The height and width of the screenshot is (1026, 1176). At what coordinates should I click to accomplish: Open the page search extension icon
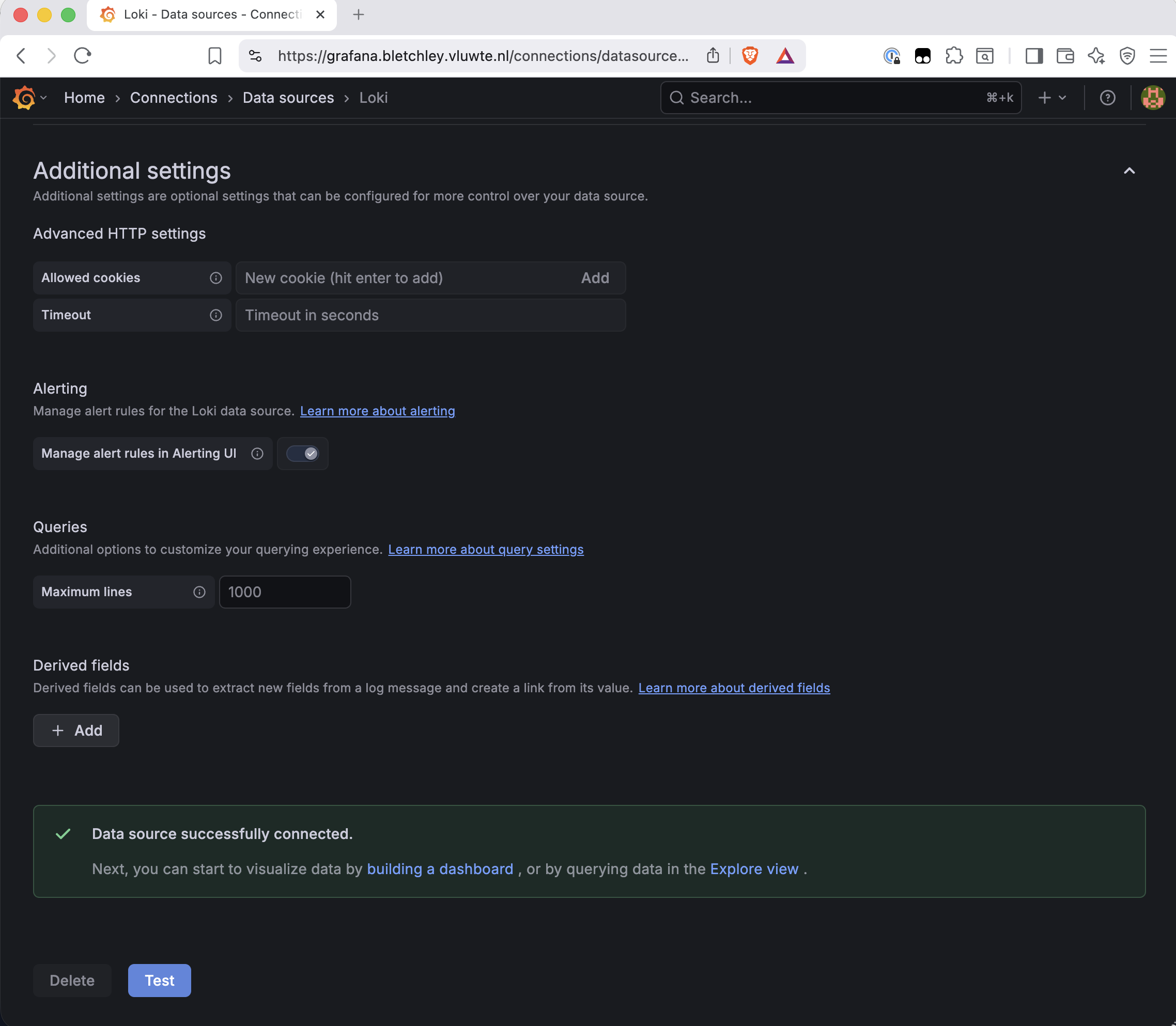tap(985, 56)
